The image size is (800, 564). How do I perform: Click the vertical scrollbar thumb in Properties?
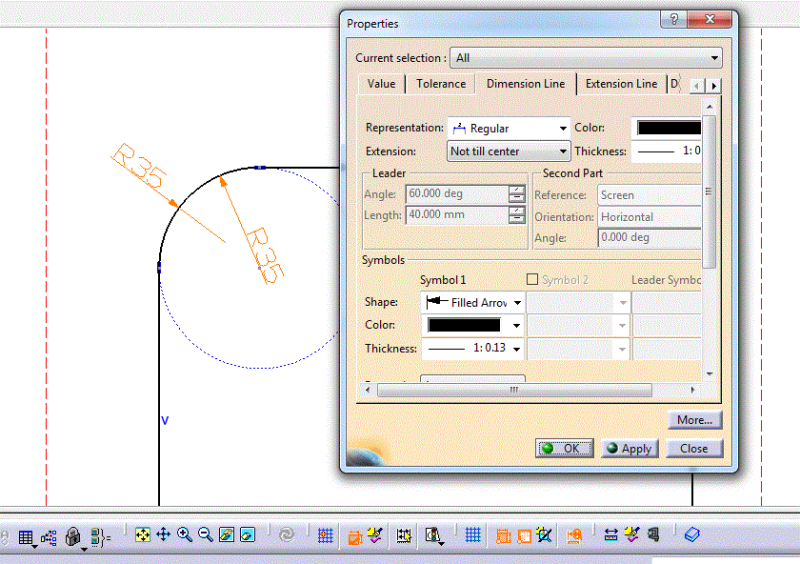tap(709, 191)
